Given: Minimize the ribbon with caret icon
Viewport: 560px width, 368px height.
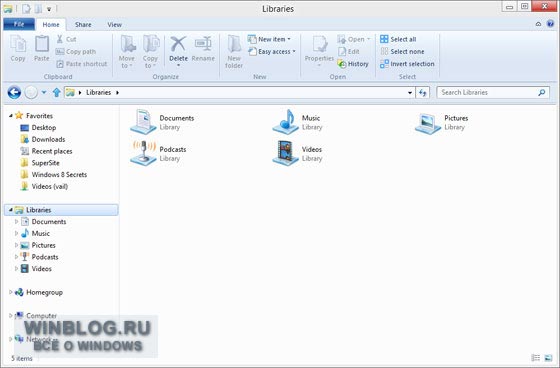Looking at the screenshot, I should (x=538, y=24).
